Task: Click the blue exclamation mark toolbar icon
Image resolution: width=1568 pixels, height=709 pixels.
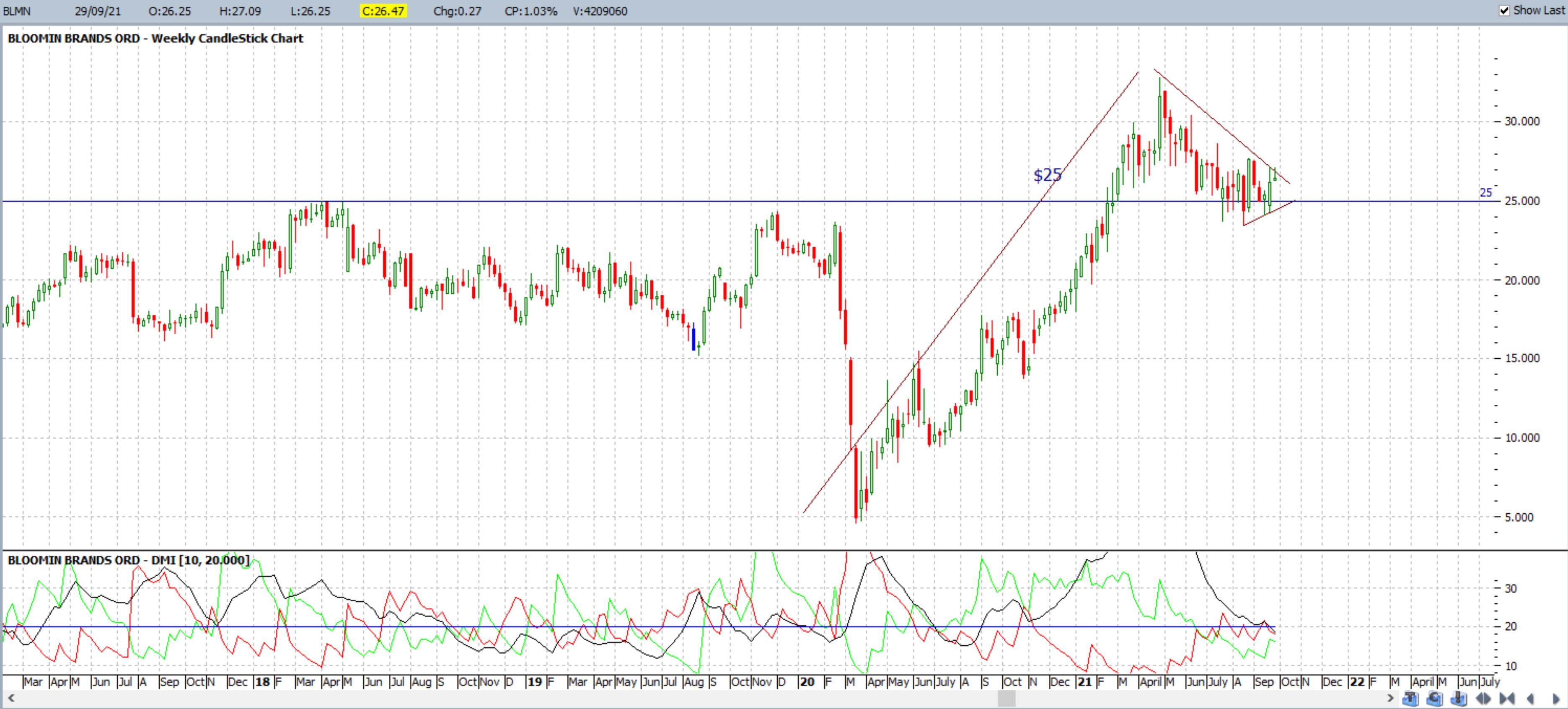Action: click(1459, 699)
